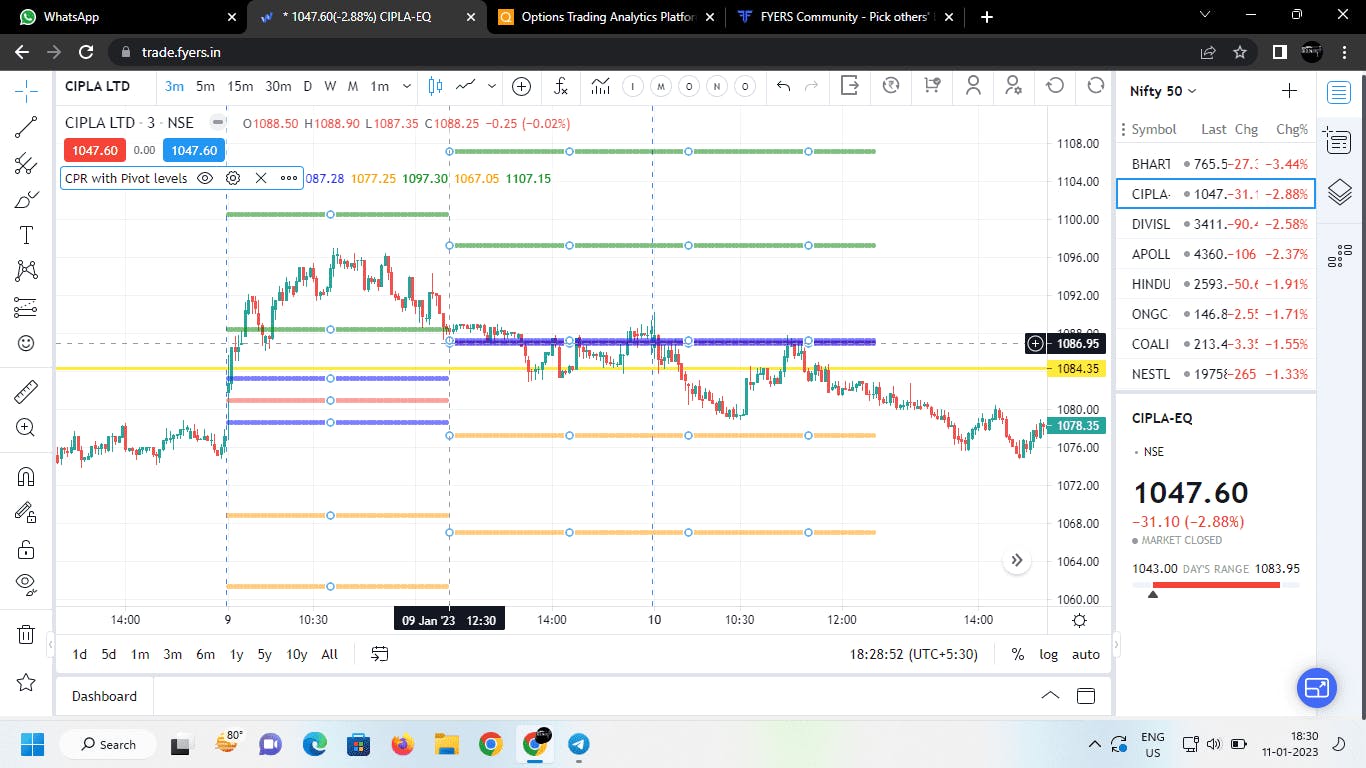
Task: Open the fx Indicators menu
Action: point(561,87)
